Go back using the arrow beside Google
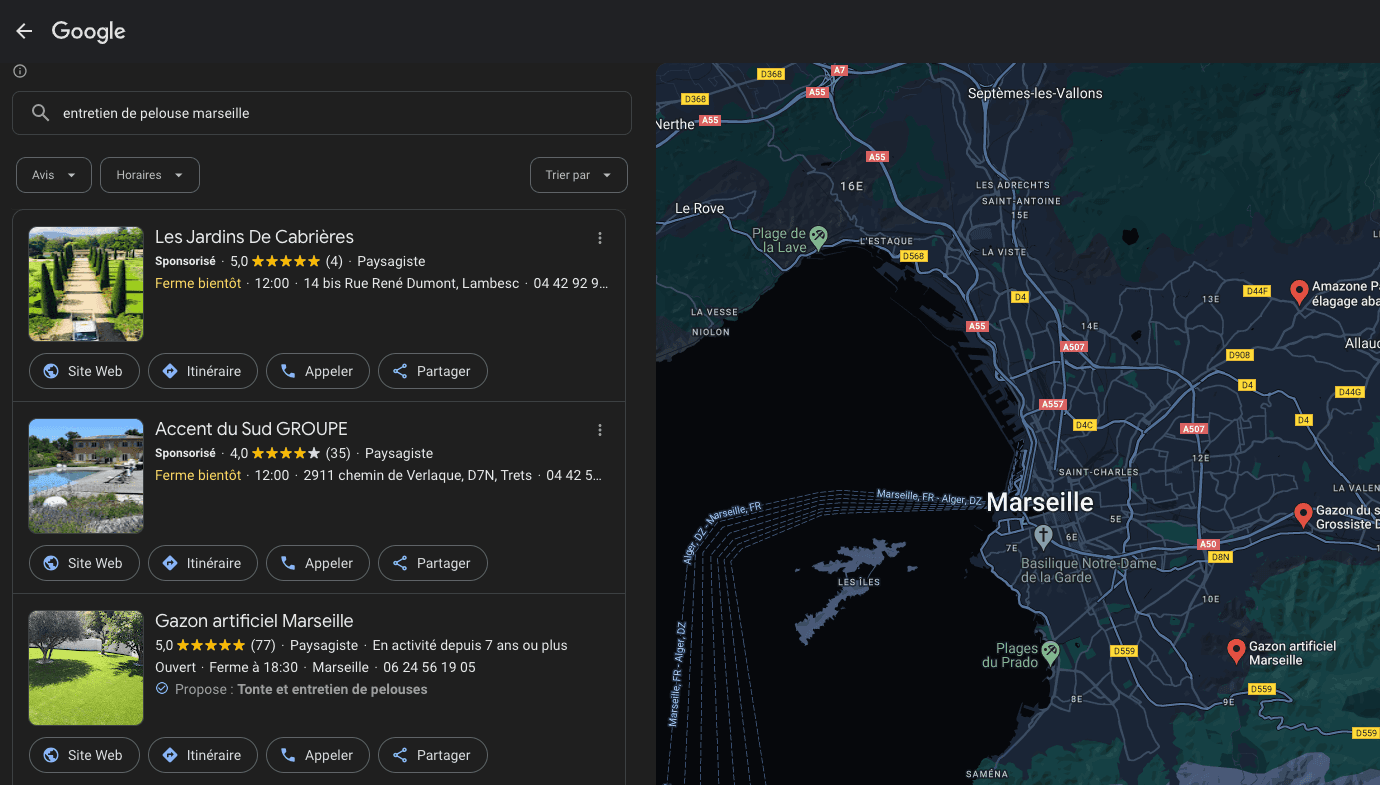 tap(24, 31)
